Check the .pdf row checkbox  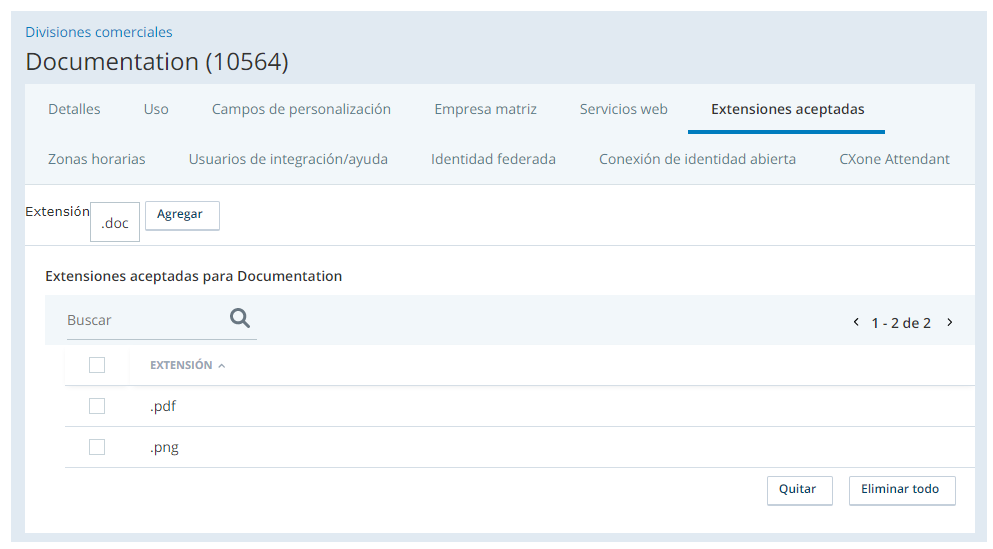pyautogui.click(x=97, y=406)
